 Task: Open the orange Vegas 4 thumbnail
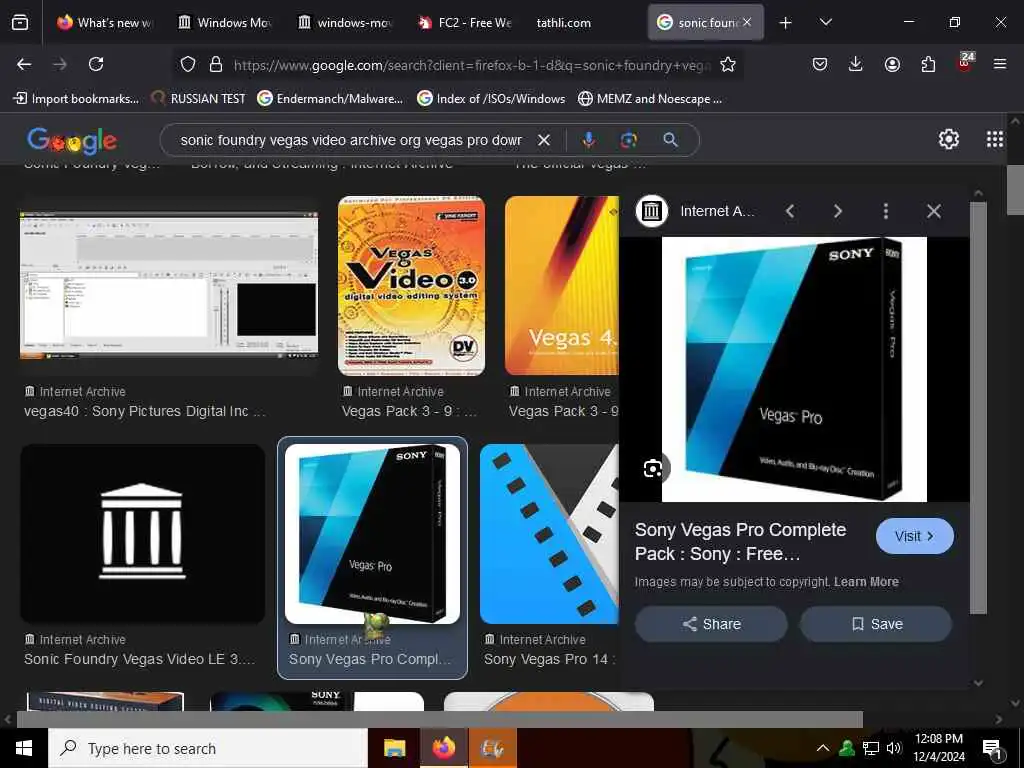pyautogui.click(x=562, y=285)
